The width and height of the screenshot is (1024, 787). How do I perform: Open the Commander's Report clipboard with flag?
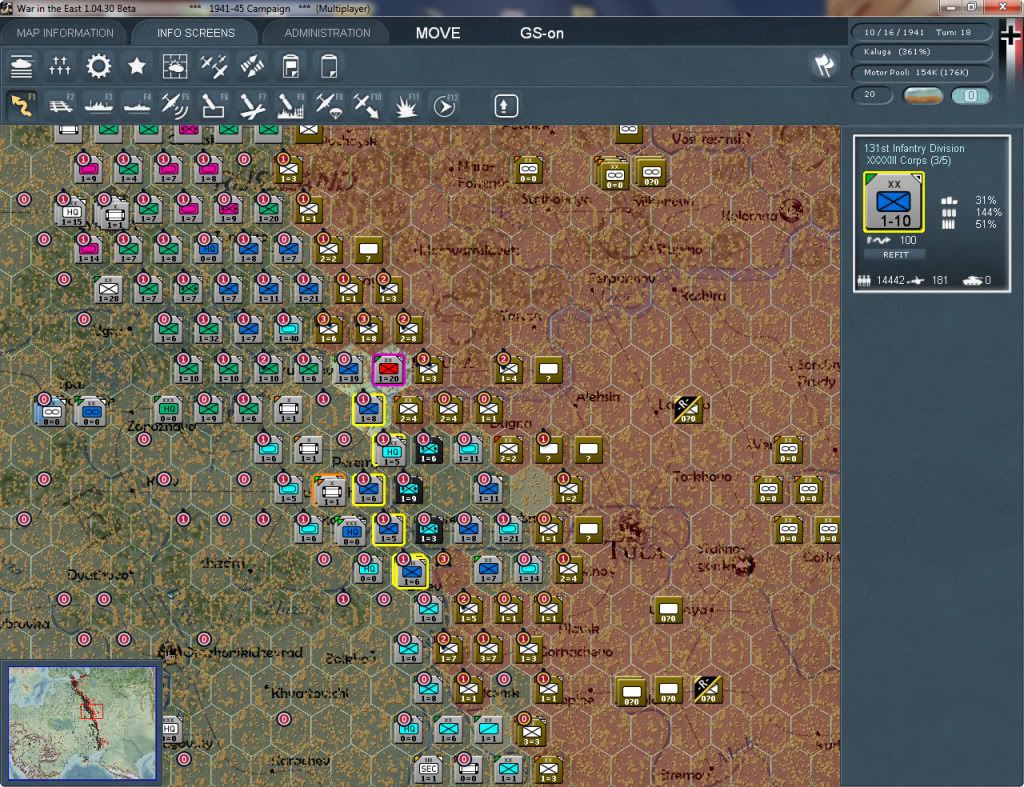(x=291, y=66)
